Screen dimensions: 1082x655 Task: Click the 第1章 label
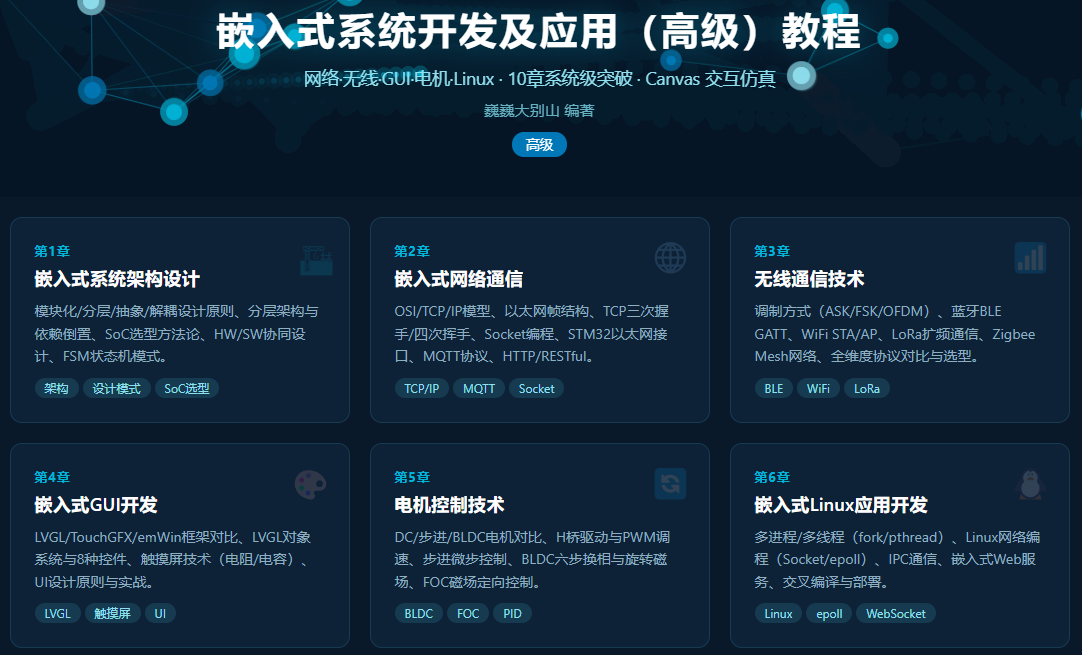tap(52, 251)
